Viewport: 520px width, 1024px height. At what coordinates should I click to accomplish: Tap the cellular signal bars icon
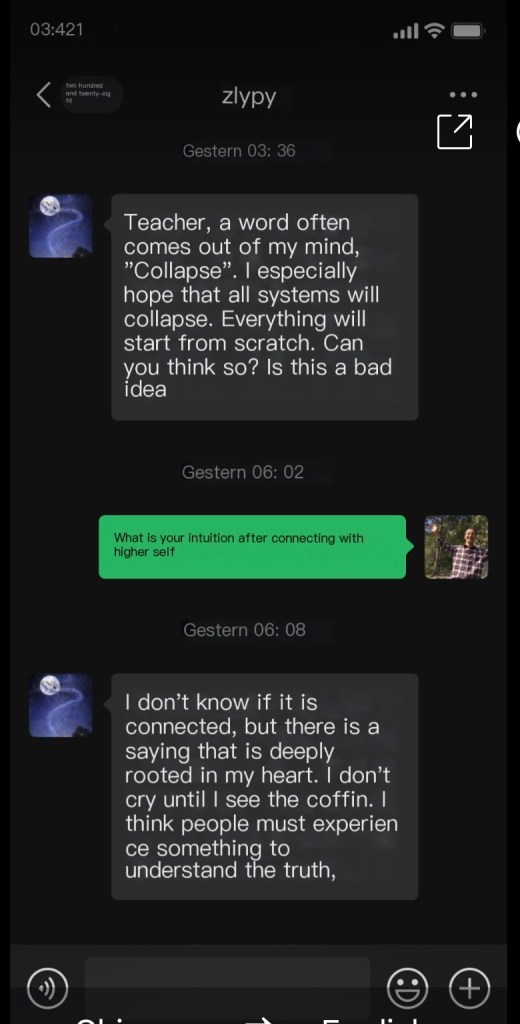tap(406, 31)
